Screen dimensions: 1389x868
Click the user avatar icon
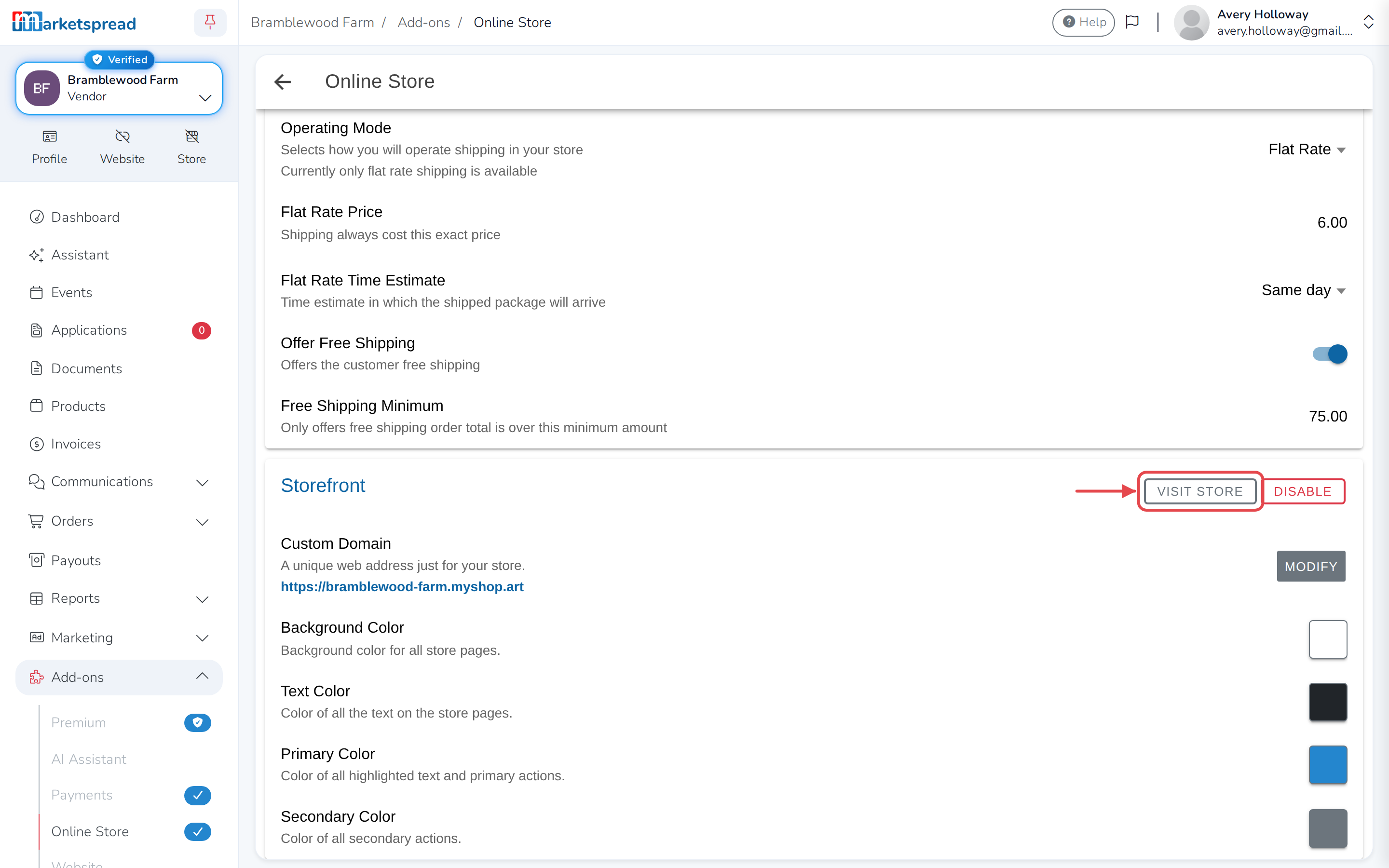(1192, 22)
